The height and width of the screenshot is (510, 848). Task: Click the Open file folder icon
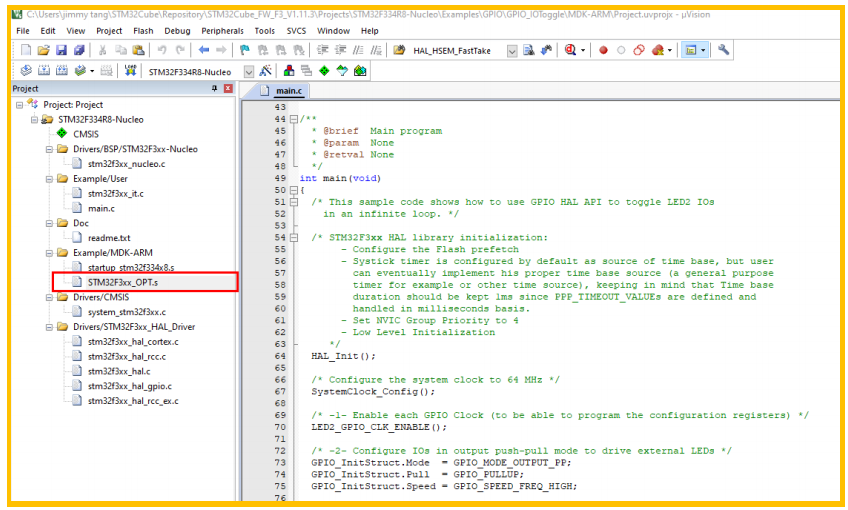pyautogui.click(x=43, y=50)
